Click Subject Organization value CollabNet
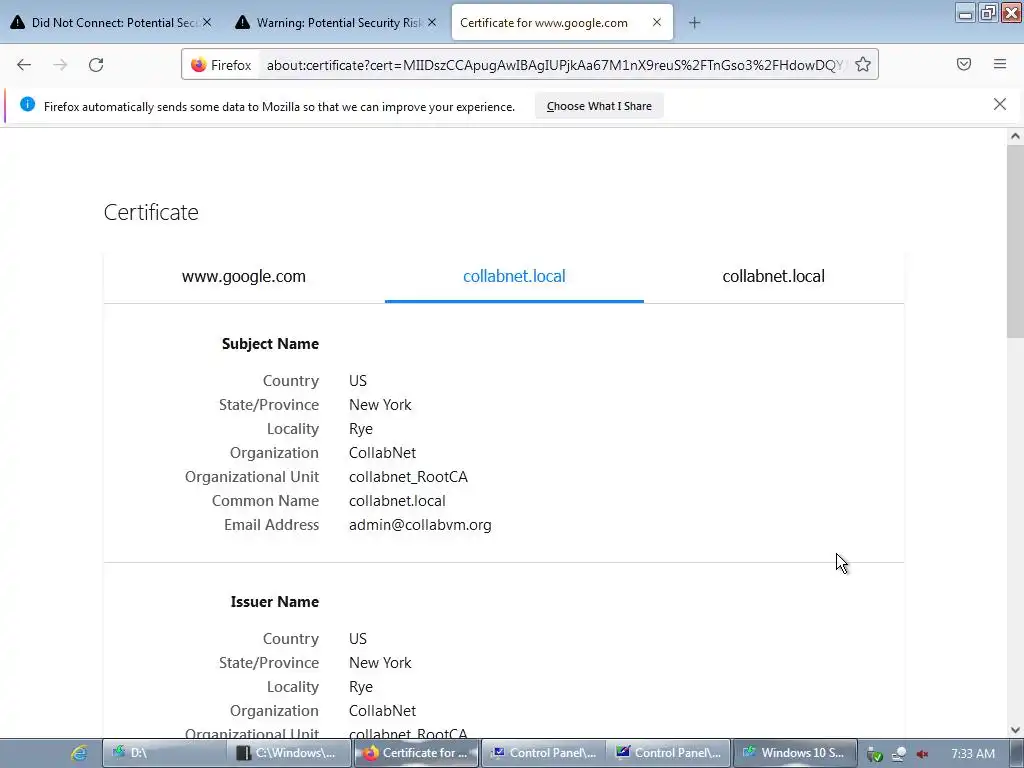 pos(382,453)
